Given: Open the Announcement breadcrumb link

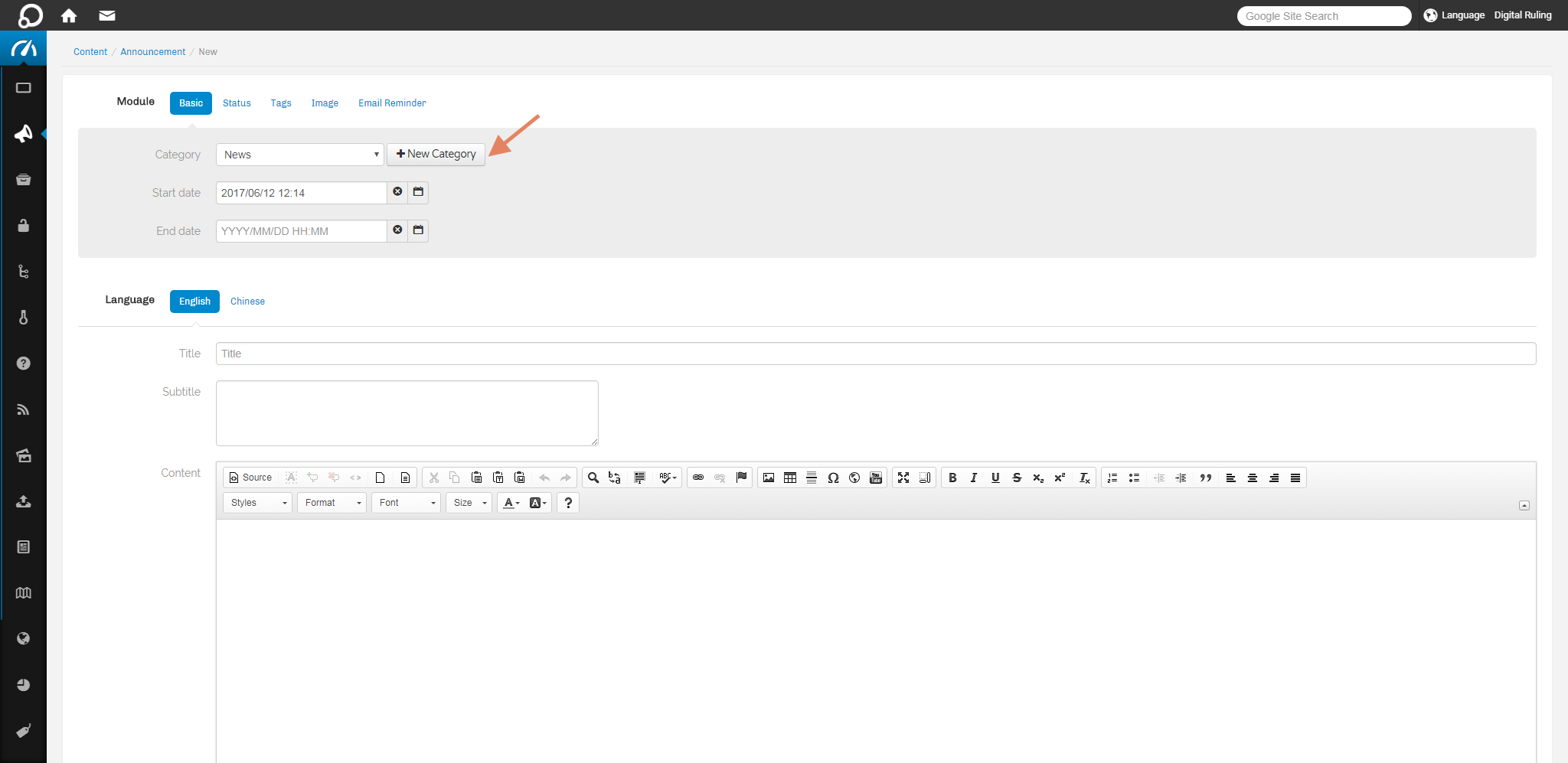Looking at the screenshot, I should pyautogui.click(x=152, y=52).
